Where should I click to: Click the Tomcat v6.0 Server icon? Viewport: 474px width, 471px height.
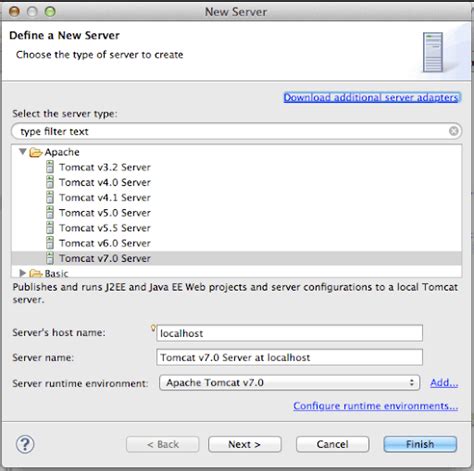[x=50, y=243]
